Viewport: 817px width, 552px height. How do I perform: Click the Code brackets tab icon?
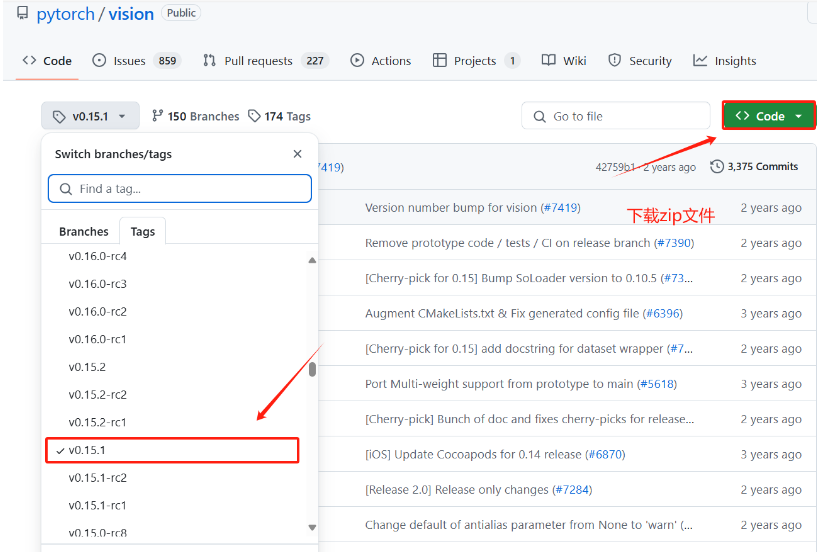click(x=29, y=60)
